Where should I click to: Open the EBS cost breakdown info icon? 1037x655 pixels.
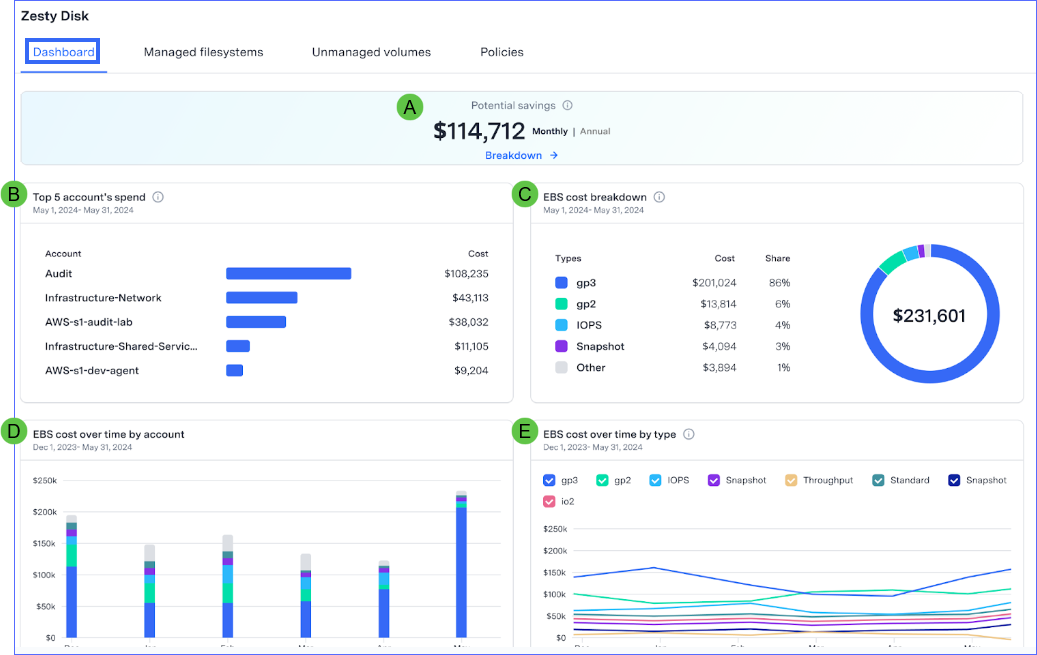click(659, 197)
